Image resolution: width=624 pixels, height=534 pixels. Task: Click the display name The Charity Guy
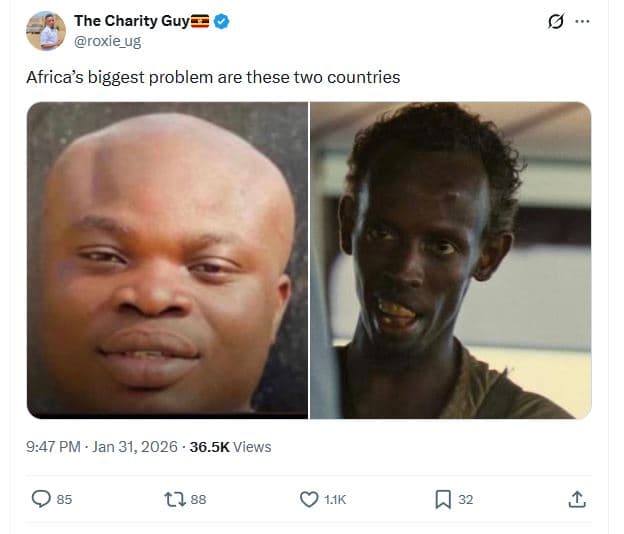tap(132, 21)
